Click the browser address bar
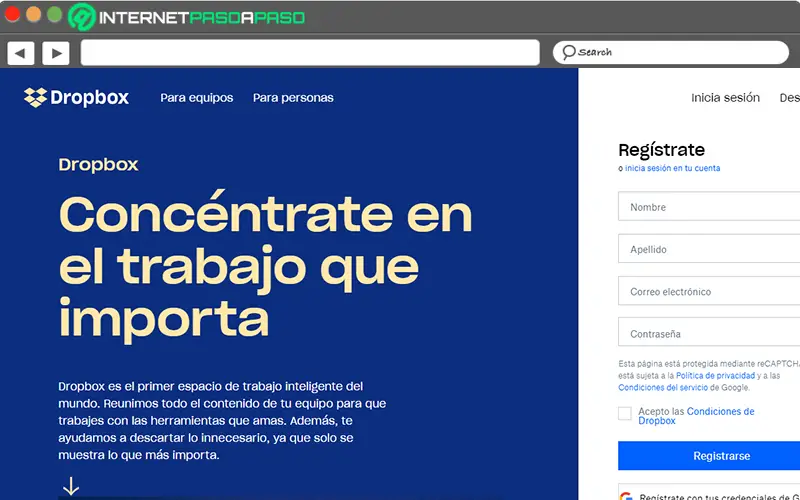 [310, 53]
